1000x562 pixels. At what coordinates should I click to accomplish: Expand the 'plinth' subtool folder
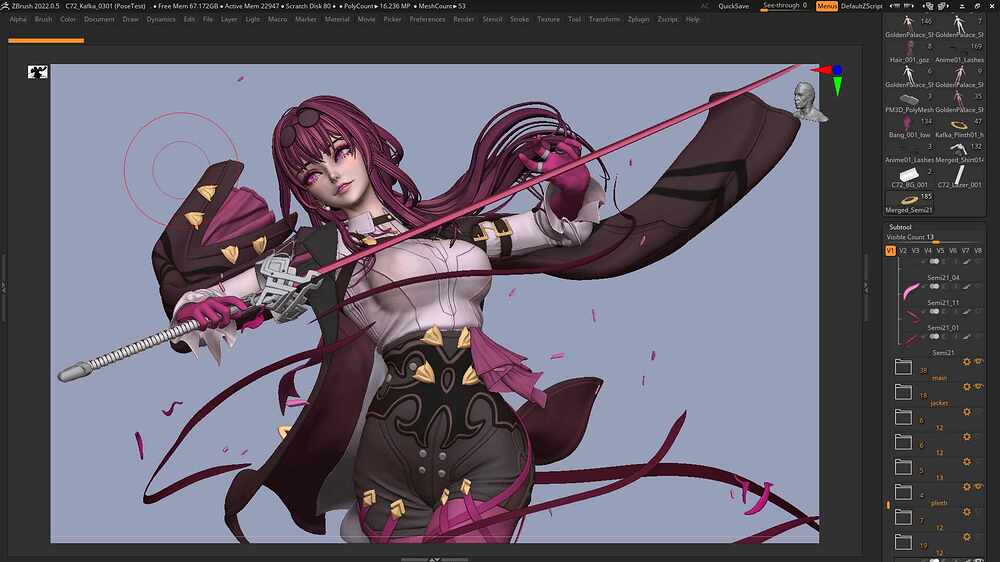tap(903, 491)
